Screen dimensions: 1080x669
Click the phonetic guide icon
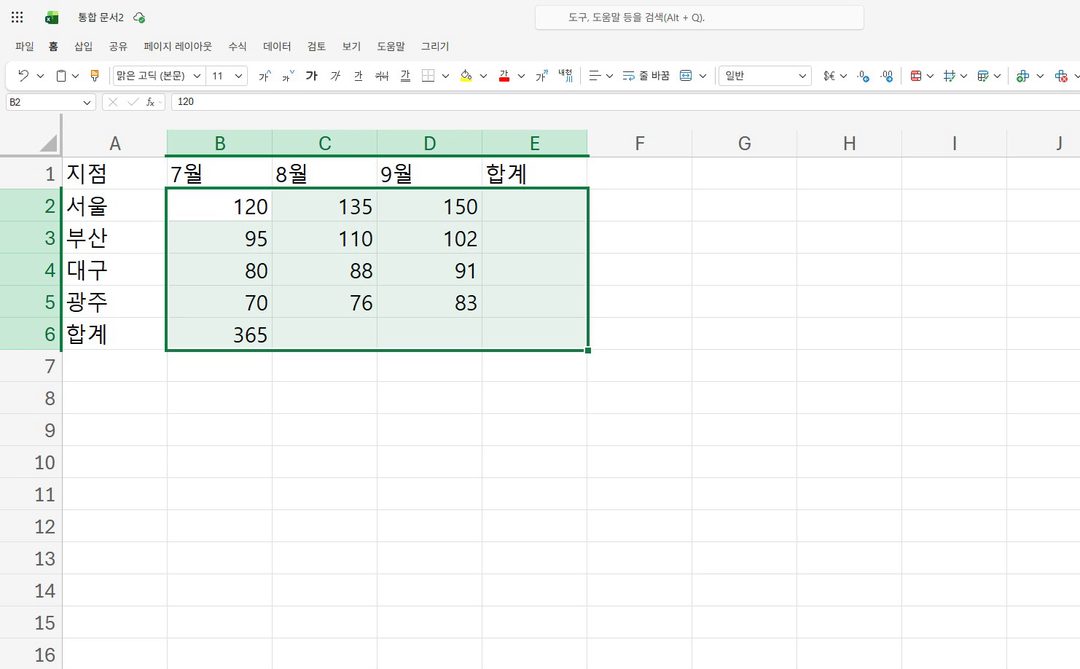pyautogui.click(x=541, y=76)
